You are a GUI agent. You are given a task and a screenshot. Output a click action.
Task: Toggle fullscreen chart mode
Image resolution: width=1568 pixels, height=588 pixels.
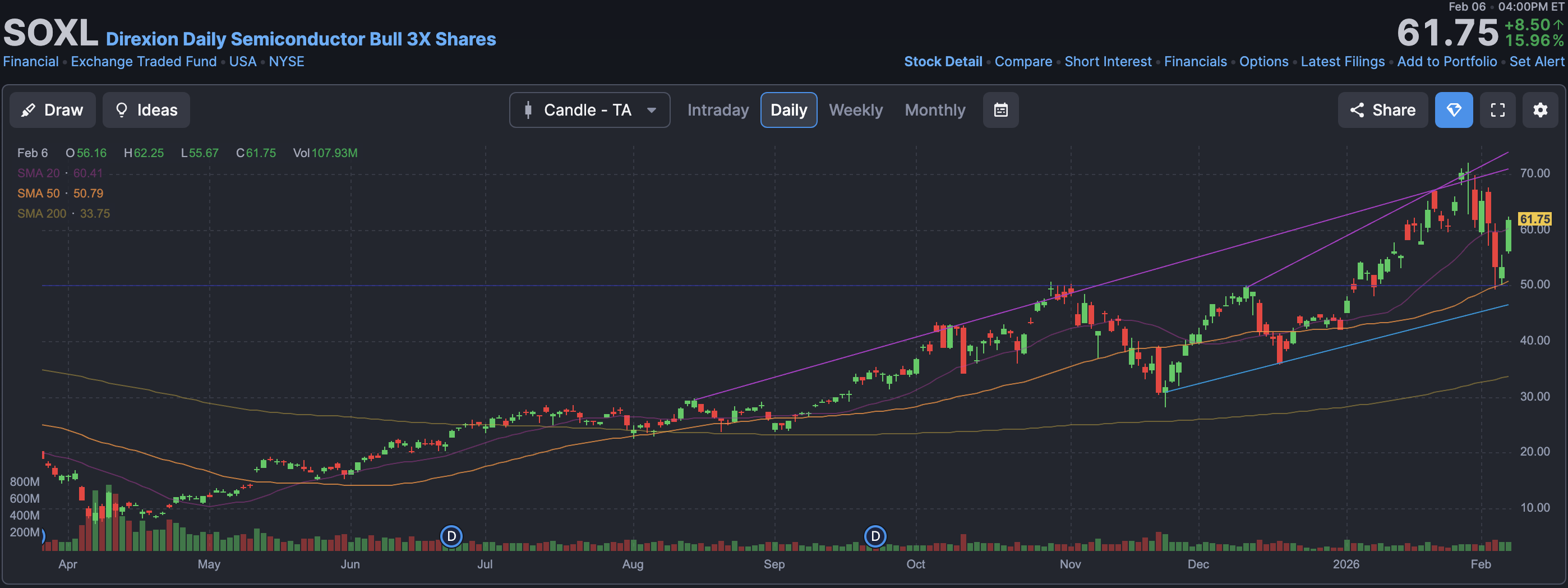tap(1497, 110)
